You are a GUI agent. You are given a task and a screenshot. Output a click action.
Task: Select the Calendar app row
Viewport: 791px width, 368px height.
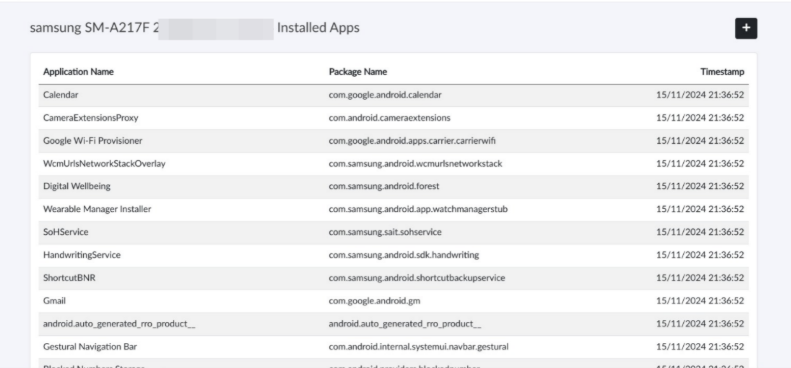393,95
